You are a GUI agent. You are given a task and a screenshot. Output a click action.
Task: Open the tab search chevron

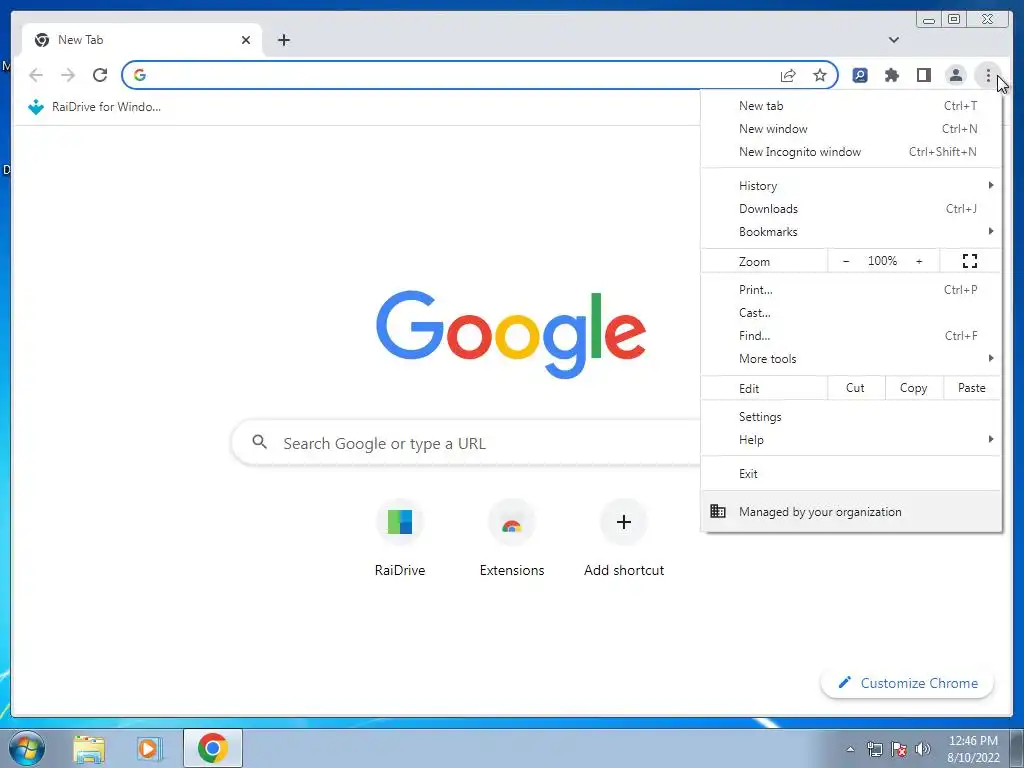(893, 40)
